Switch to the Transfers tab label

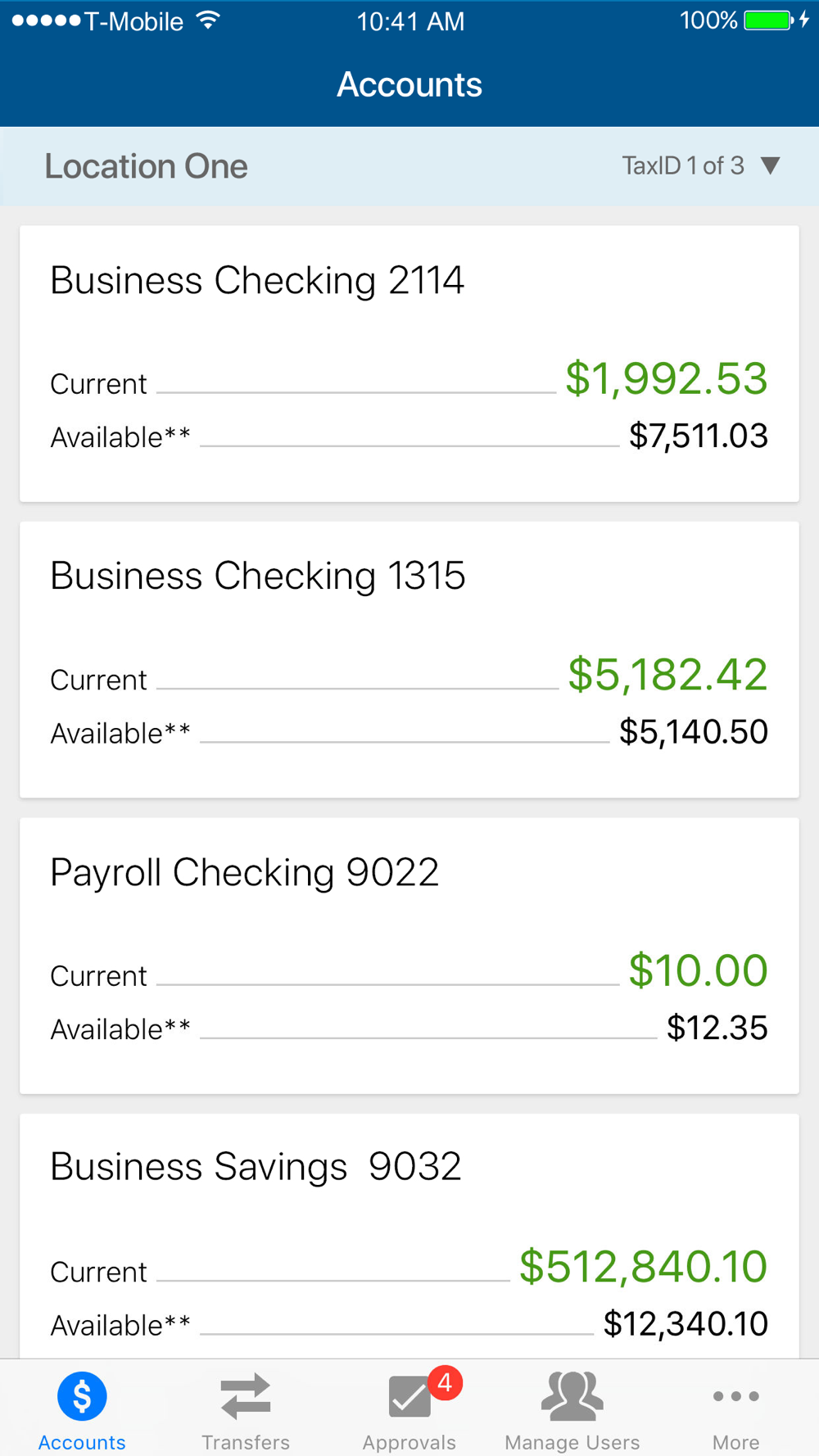tap(246, 1442)
